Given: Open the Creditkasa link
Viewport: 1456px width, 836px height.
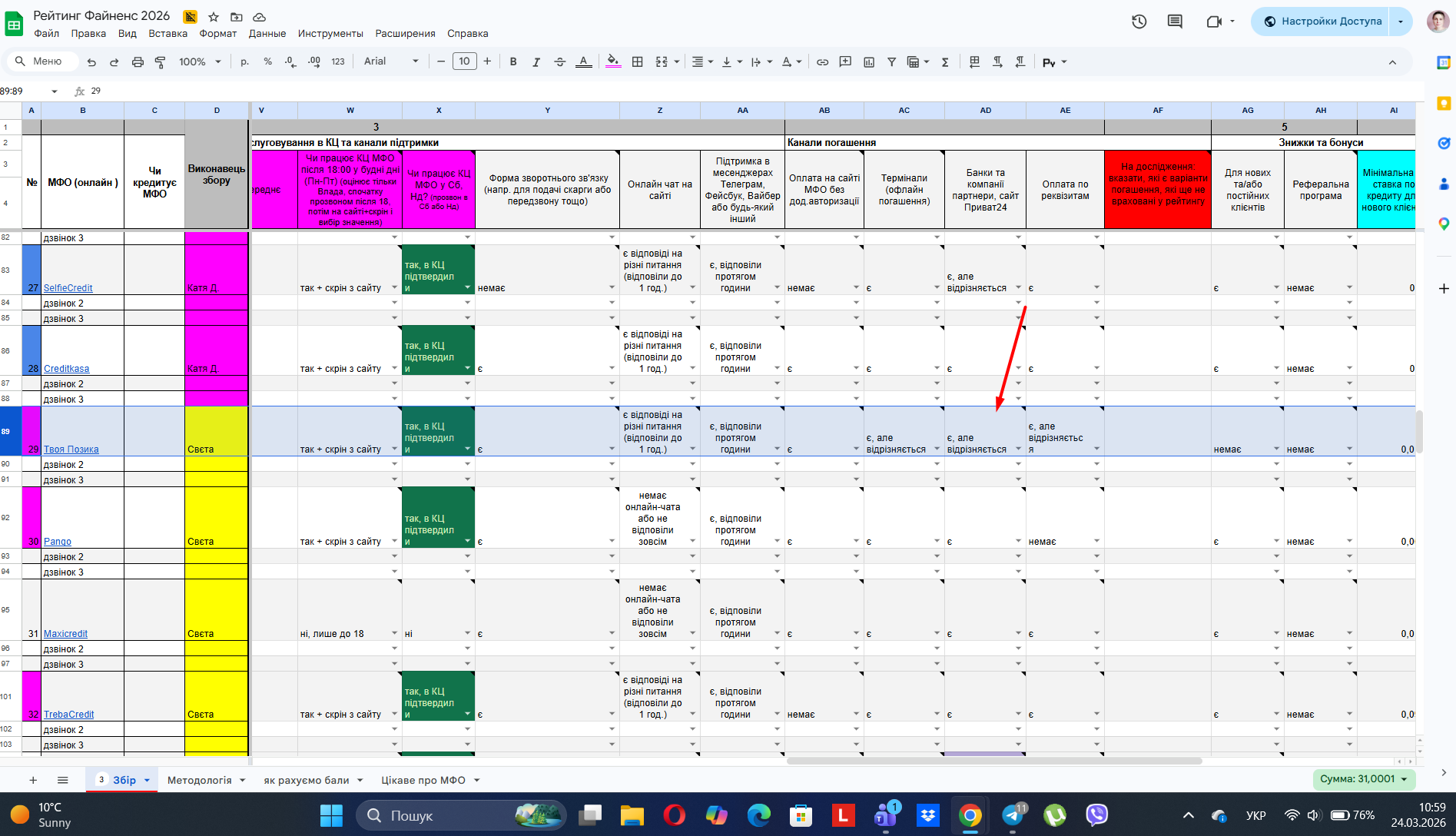Looking at the screenshot, I should click(66, 369).
